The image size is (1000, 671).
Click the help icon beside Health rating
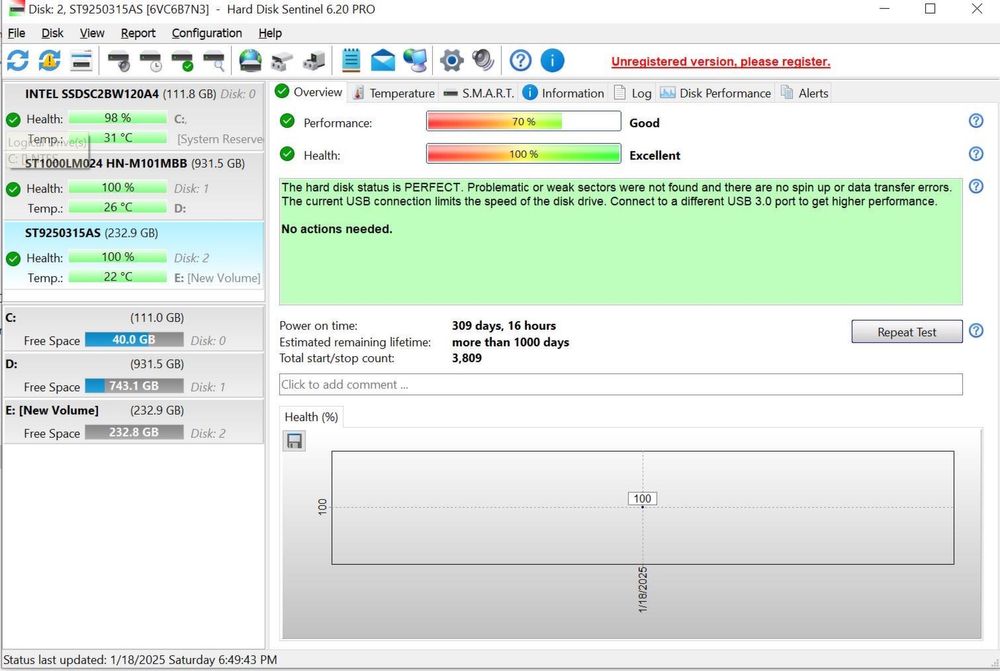[x=976, y=154]
